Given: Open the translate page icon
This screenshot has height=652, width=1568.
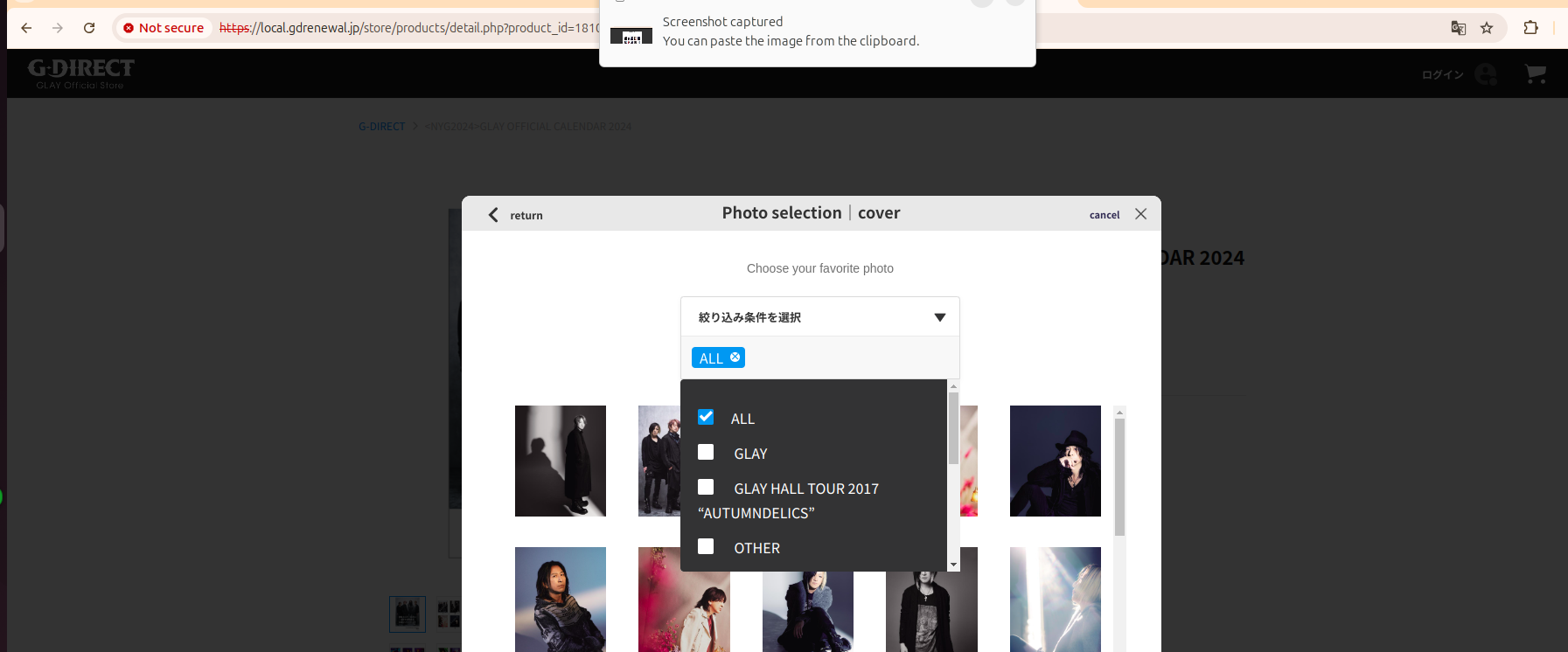Looking at the screenshot, I should 1458,28.
